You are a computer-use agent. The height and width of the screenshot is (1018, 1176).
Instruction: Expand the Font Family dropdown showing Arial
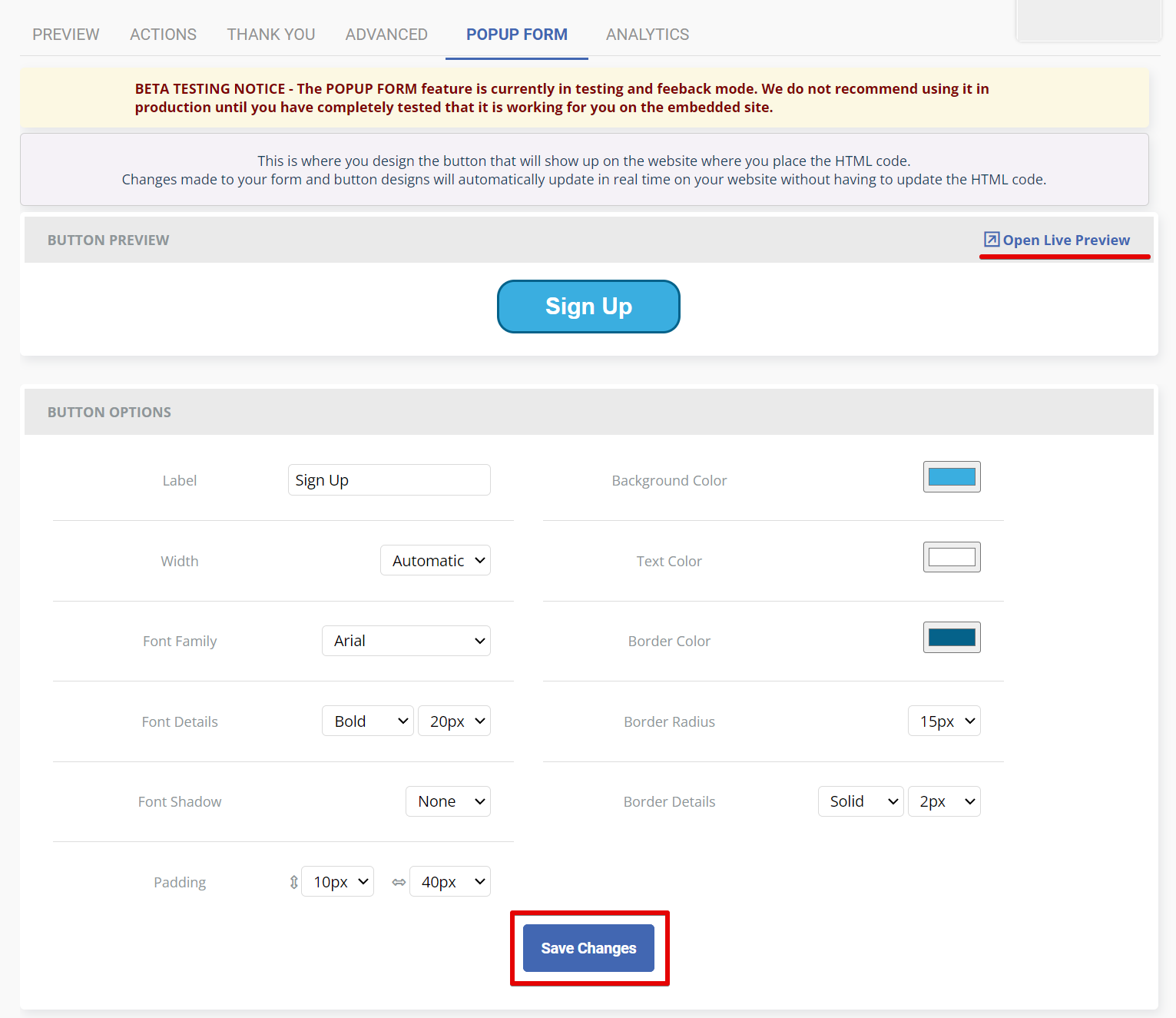click(406, 641)
